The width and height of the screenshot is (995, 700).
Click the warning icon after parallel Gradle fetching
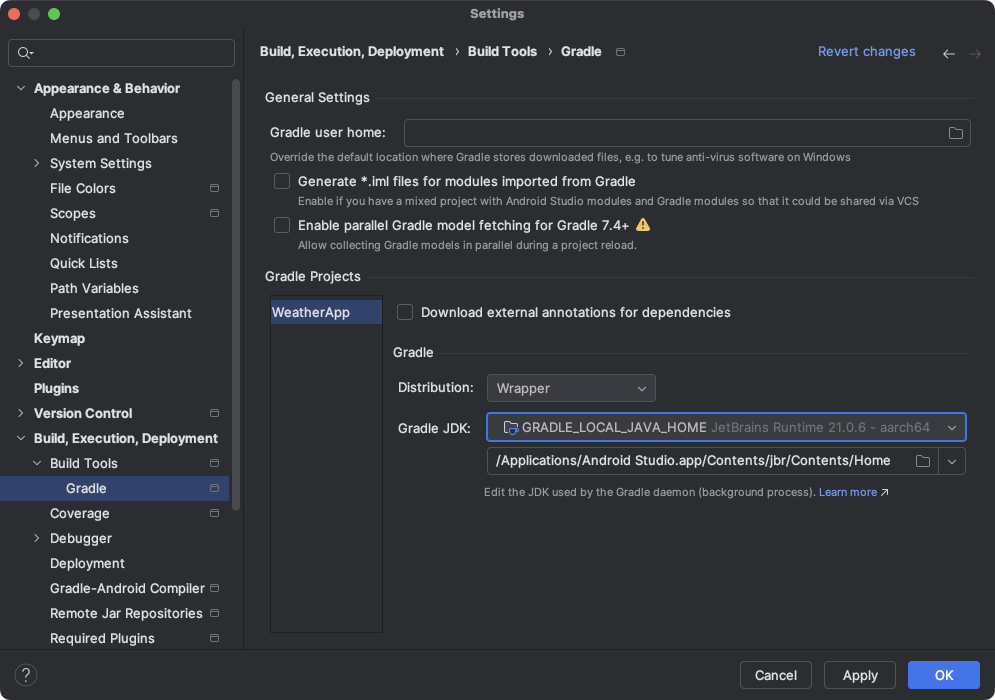click(x=643, y=225)
